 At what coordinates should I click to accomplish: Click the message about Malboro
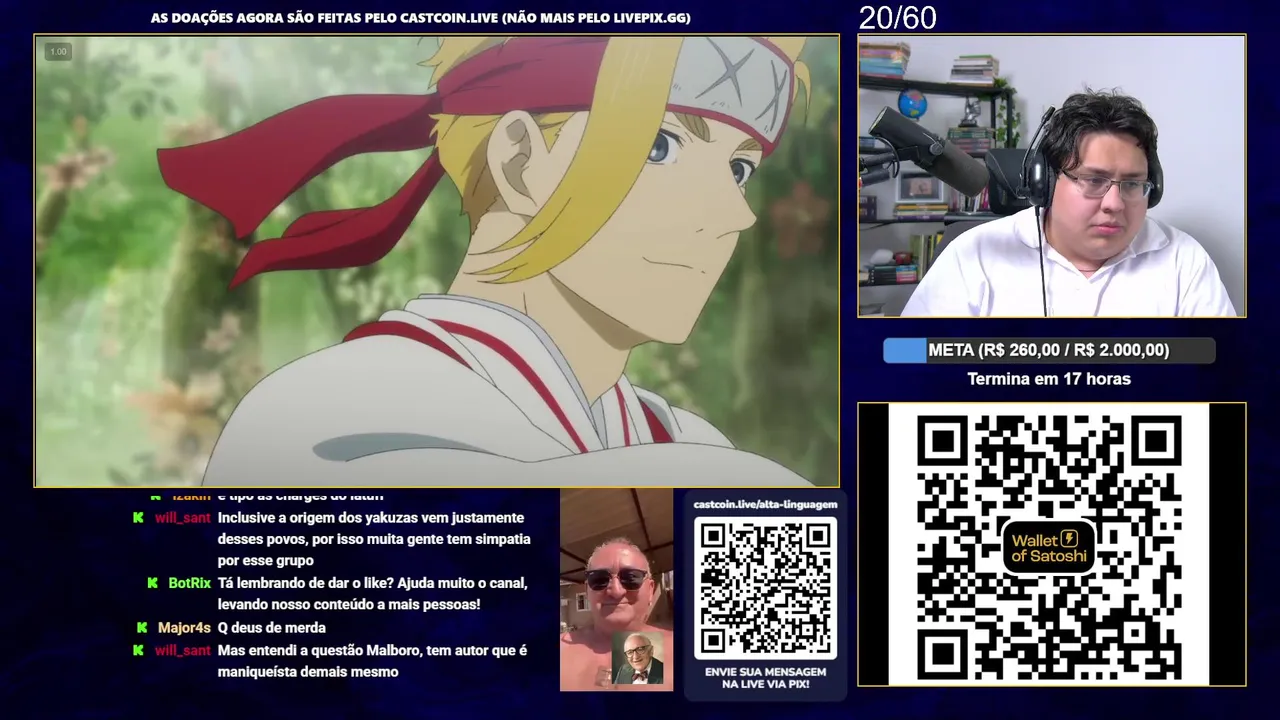click(x=372, y=661)
